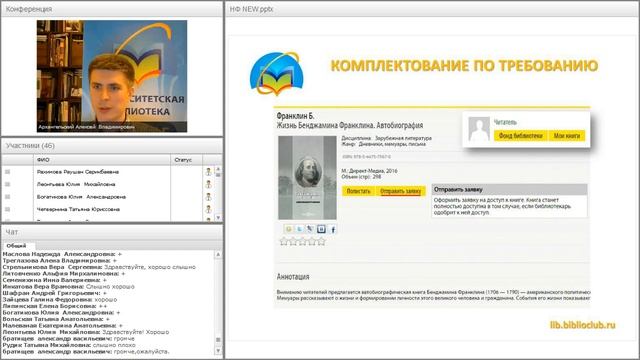This screenshot has width=640, height=360.
Task: Click chat message from Игнатова ВераВрамовна
Action: coord(69,287)
